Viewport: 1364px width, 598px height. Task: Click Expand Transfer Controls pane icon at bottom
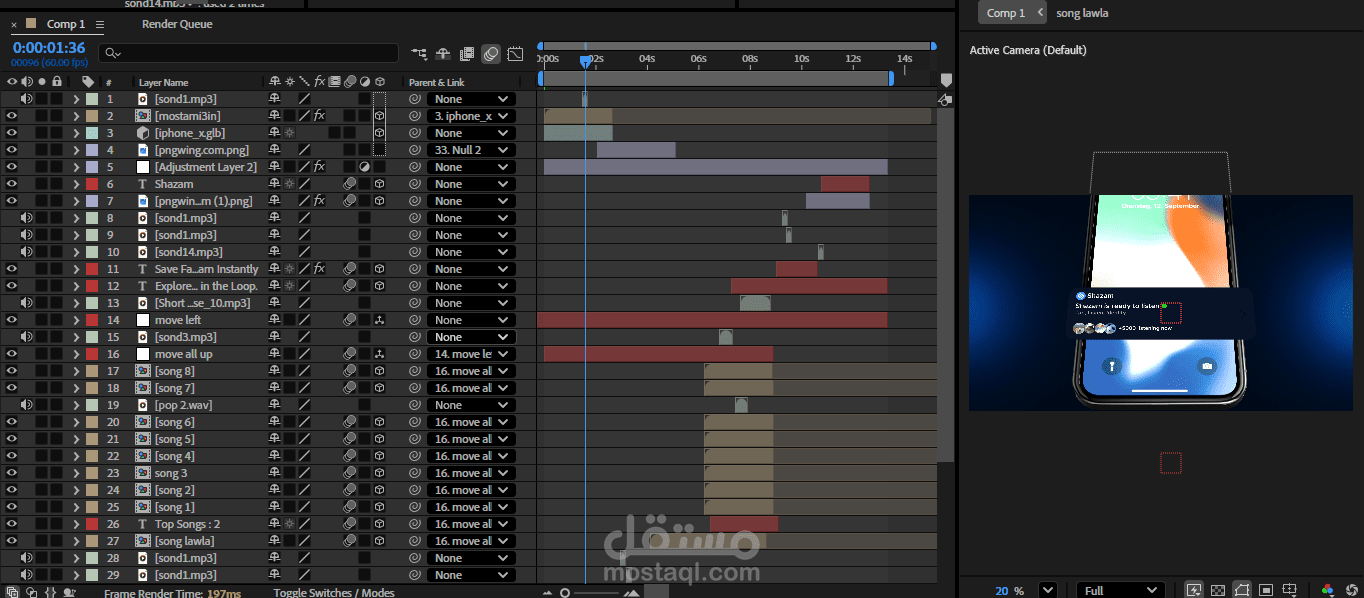tap(31, 592)
